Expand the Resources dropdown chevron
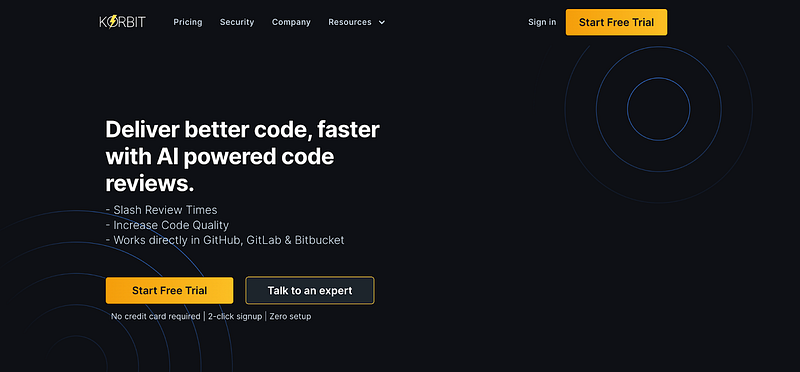Viewport: 800px width, 372px height. (382, 22)
